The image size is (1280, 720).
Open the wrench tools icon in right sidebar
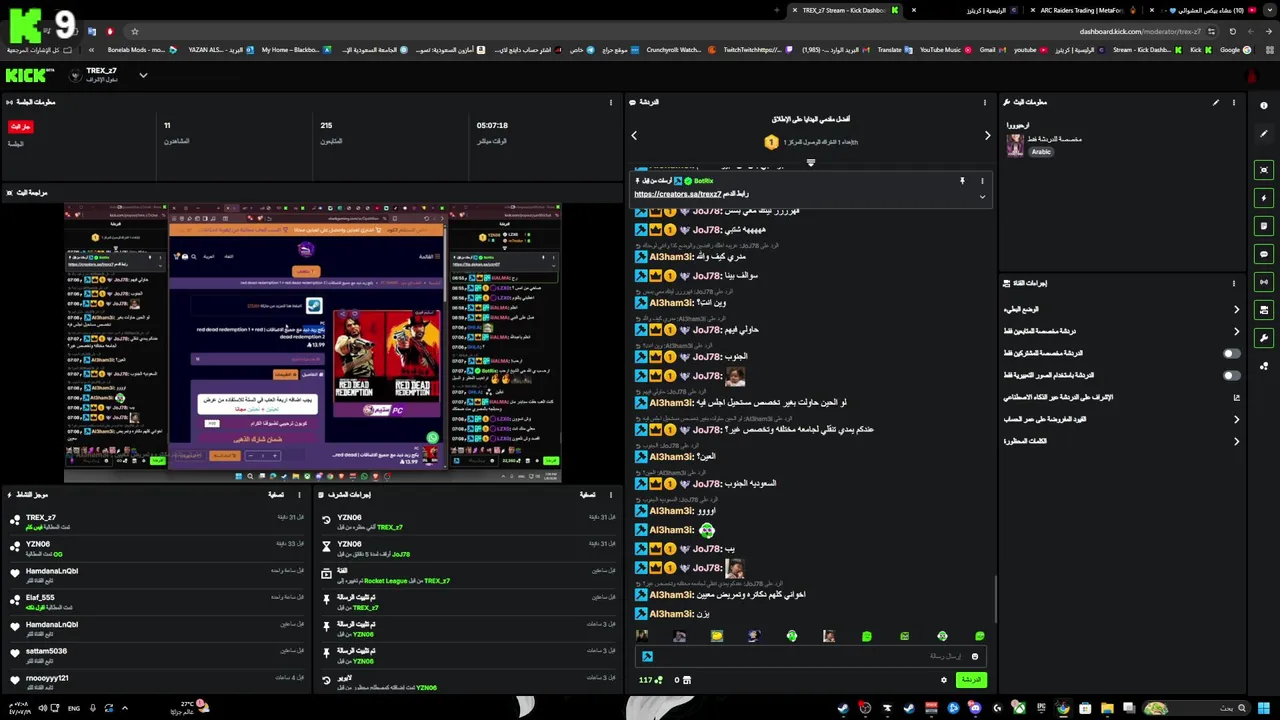pos(1264,338)
